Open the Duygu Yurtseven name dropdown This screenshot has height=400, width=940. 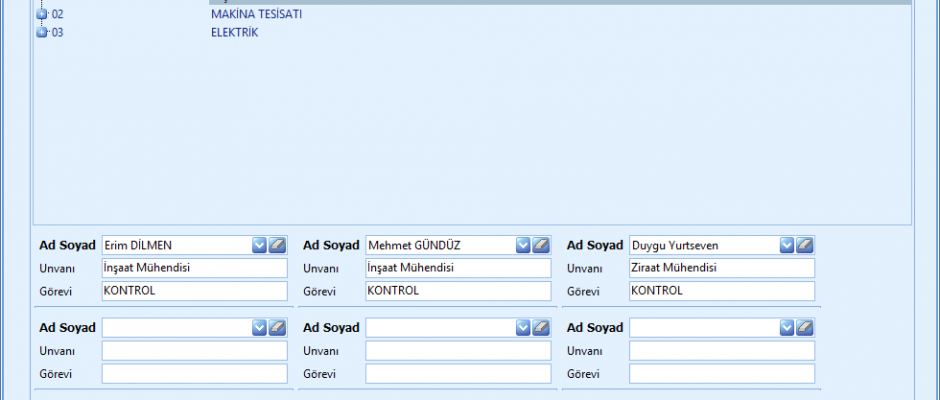787,245
